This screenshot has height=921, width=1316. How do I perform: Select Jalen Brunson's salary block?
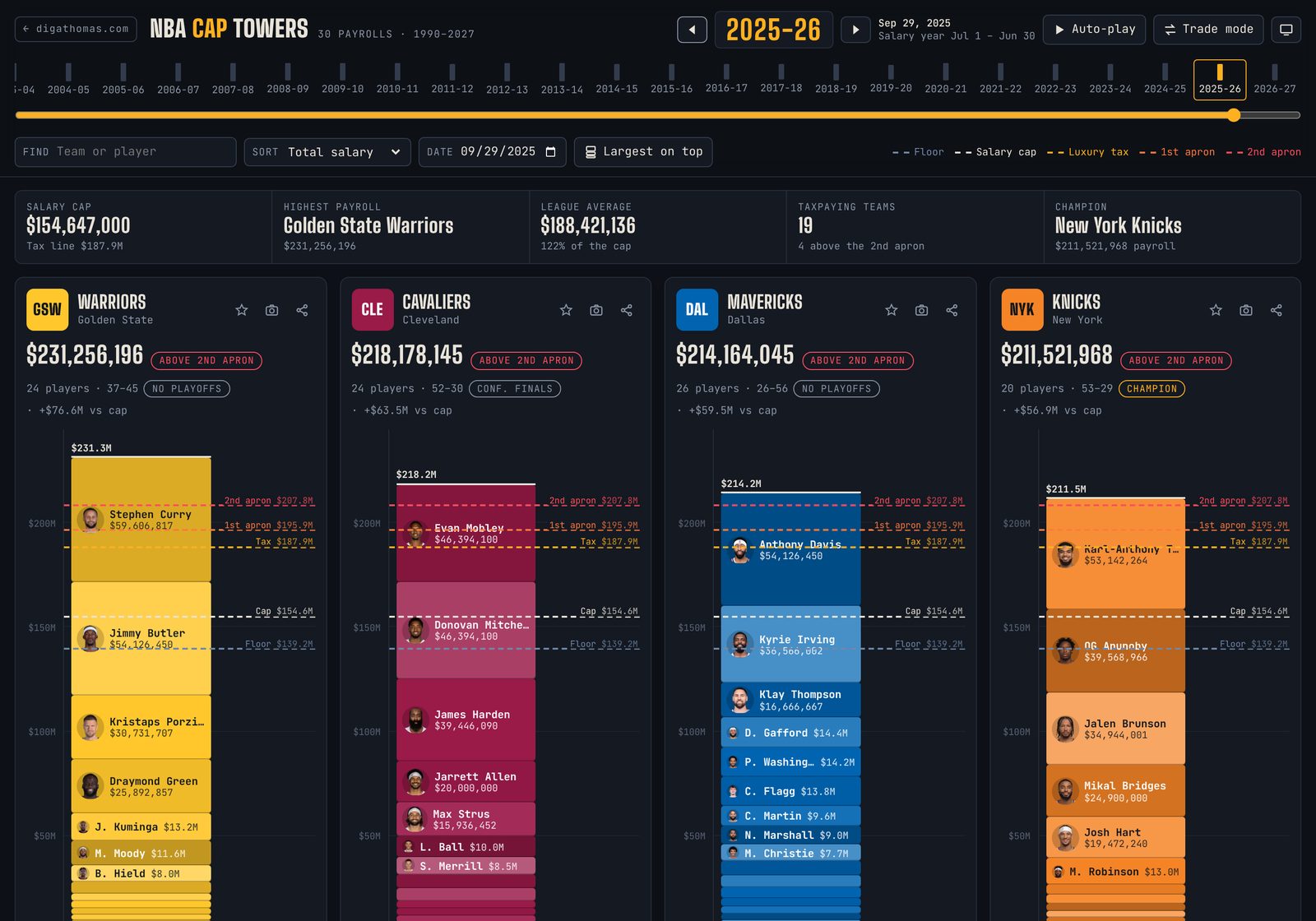tap(1115, 729)
